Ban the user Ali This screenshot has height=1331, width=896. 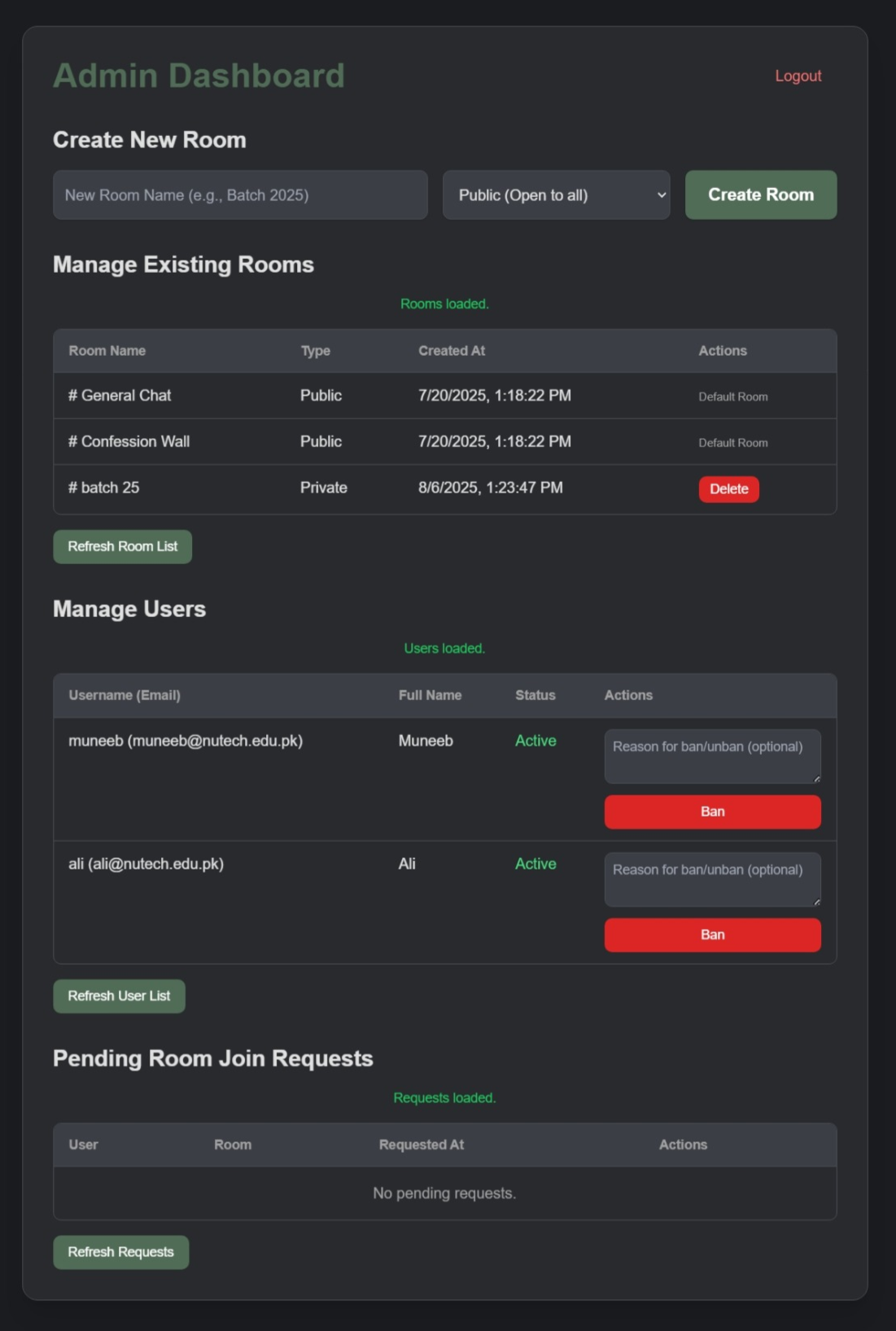tap(712, 935)
